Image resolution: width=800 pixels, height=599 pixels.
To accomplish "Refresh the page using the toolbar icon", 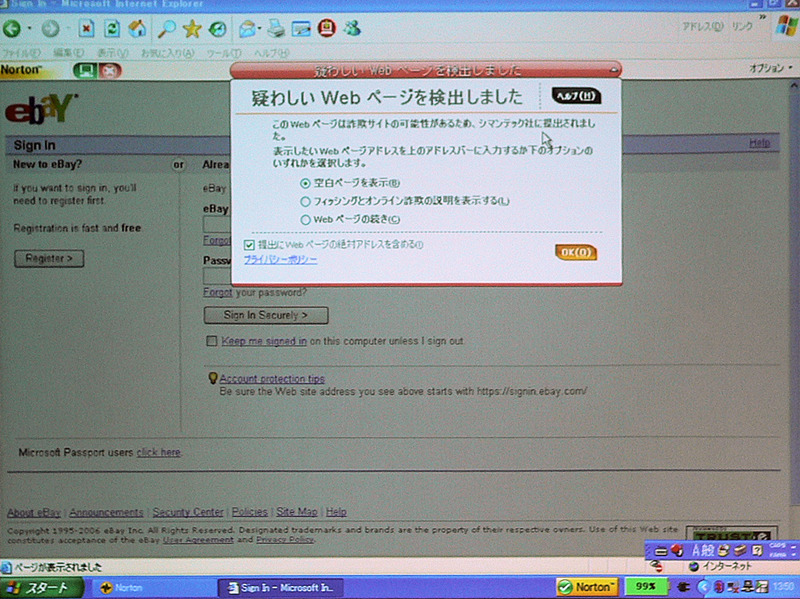I will pos(112,29).
